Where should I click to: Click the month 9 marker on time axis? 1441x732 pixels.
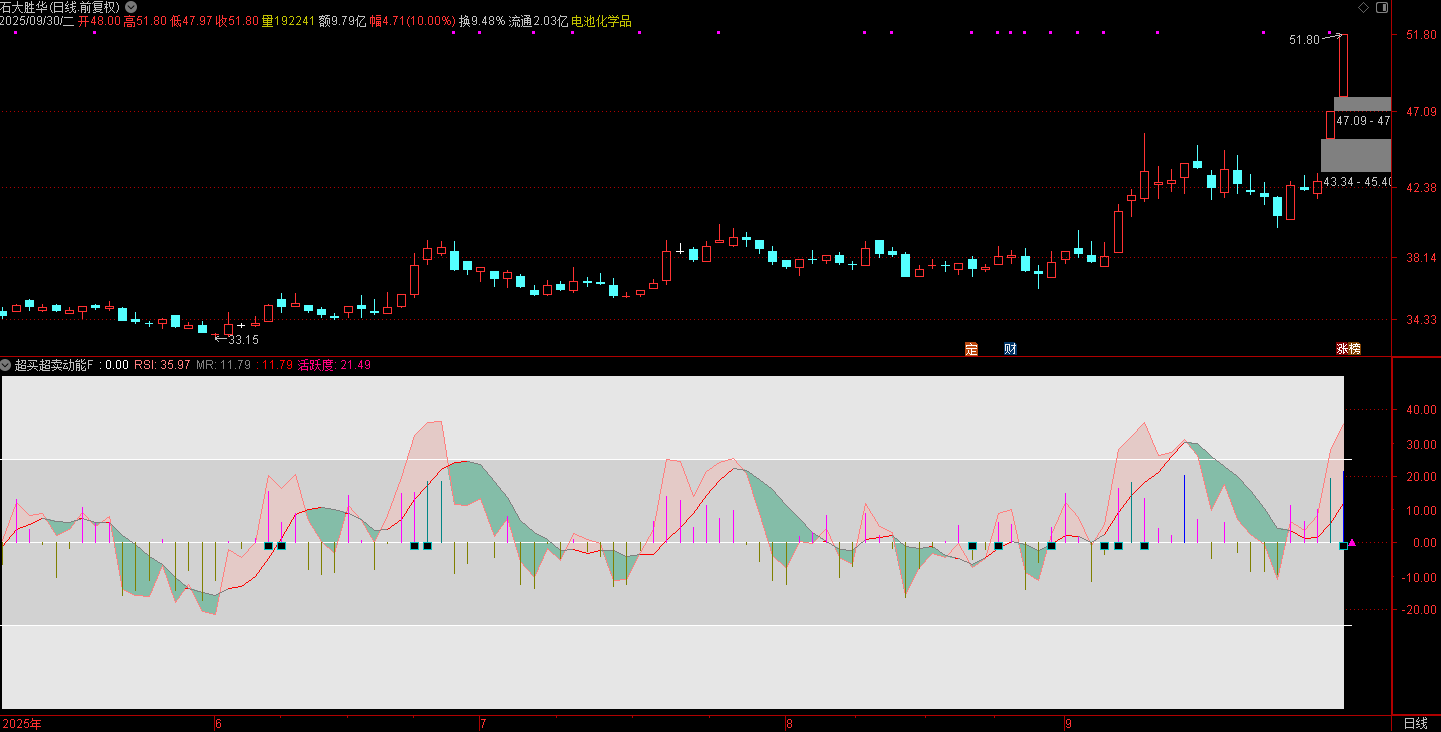(x=1068, y=723)
